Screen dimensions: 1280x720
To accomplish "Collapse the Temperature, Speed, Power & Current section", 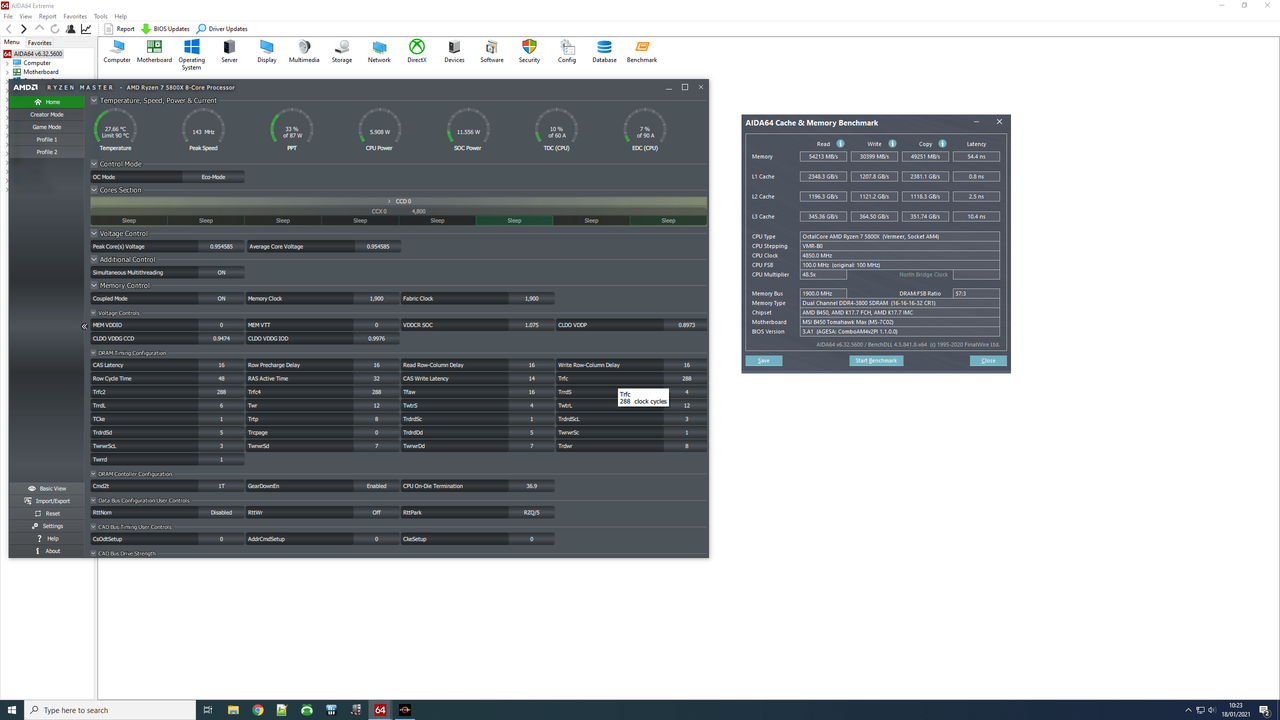I will (94, 100).
